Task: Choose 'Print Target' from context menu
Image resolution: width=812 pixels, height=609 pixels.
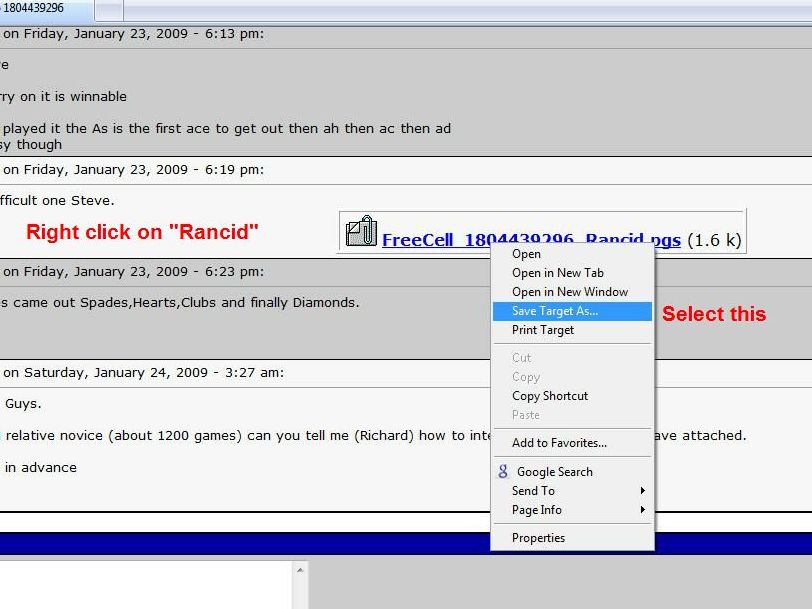Action: [x=543, y=330]
